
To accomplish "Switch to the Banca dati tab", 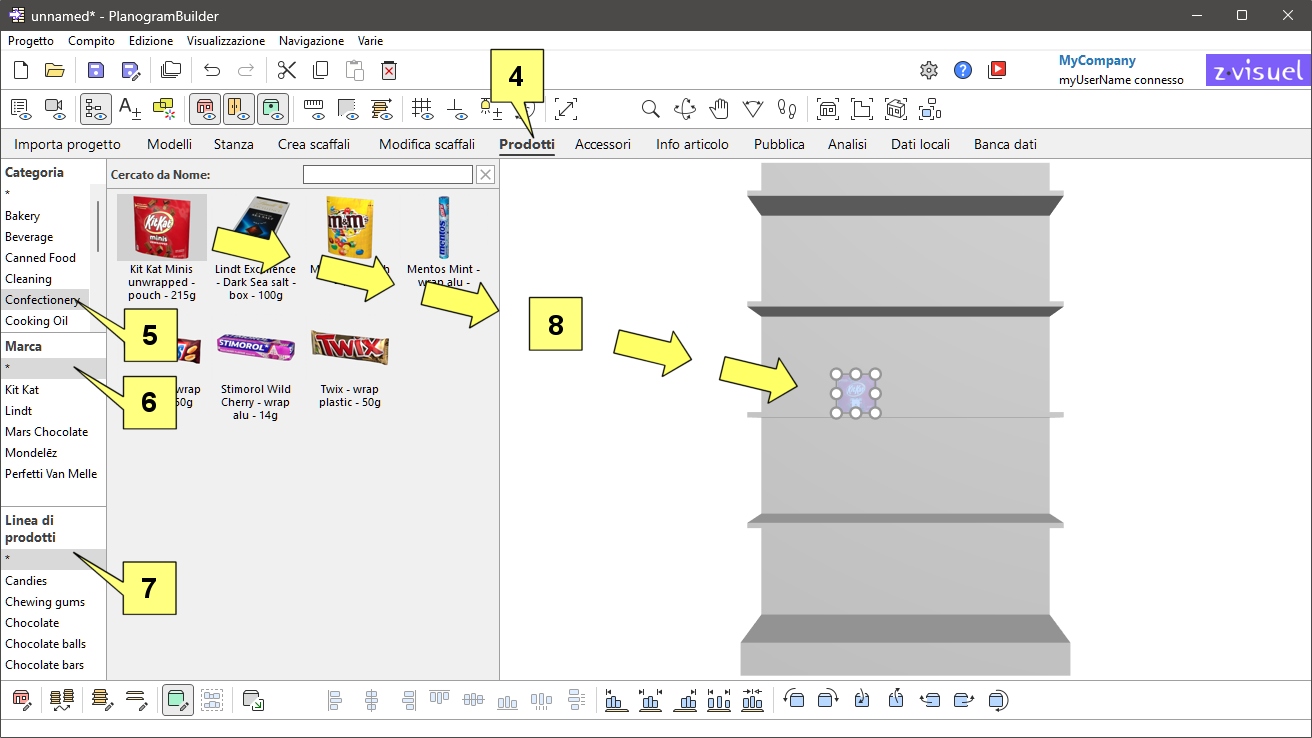I will [x=1005, y=144].
